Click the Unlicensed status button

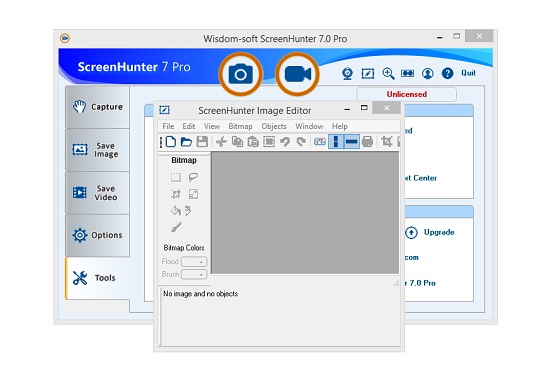point(407,94)
